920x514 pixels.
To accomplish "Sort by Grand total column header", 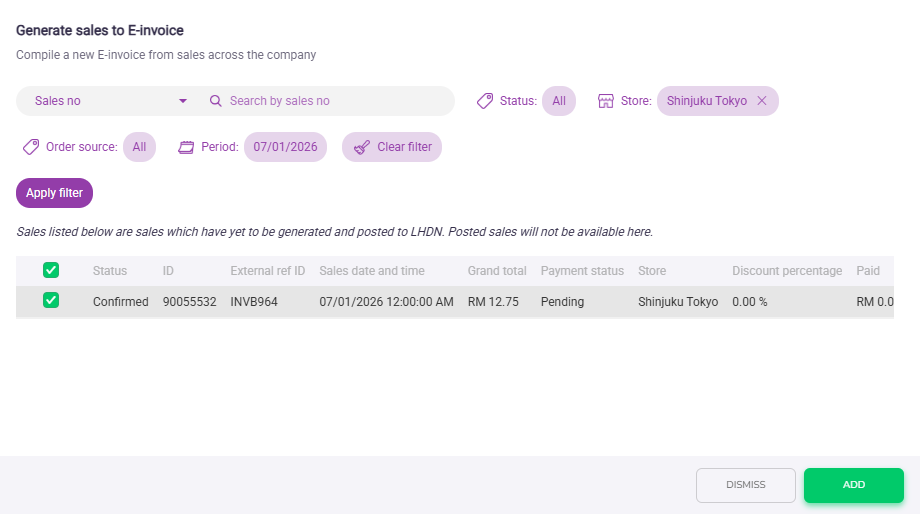I will [x=496, y=271].
